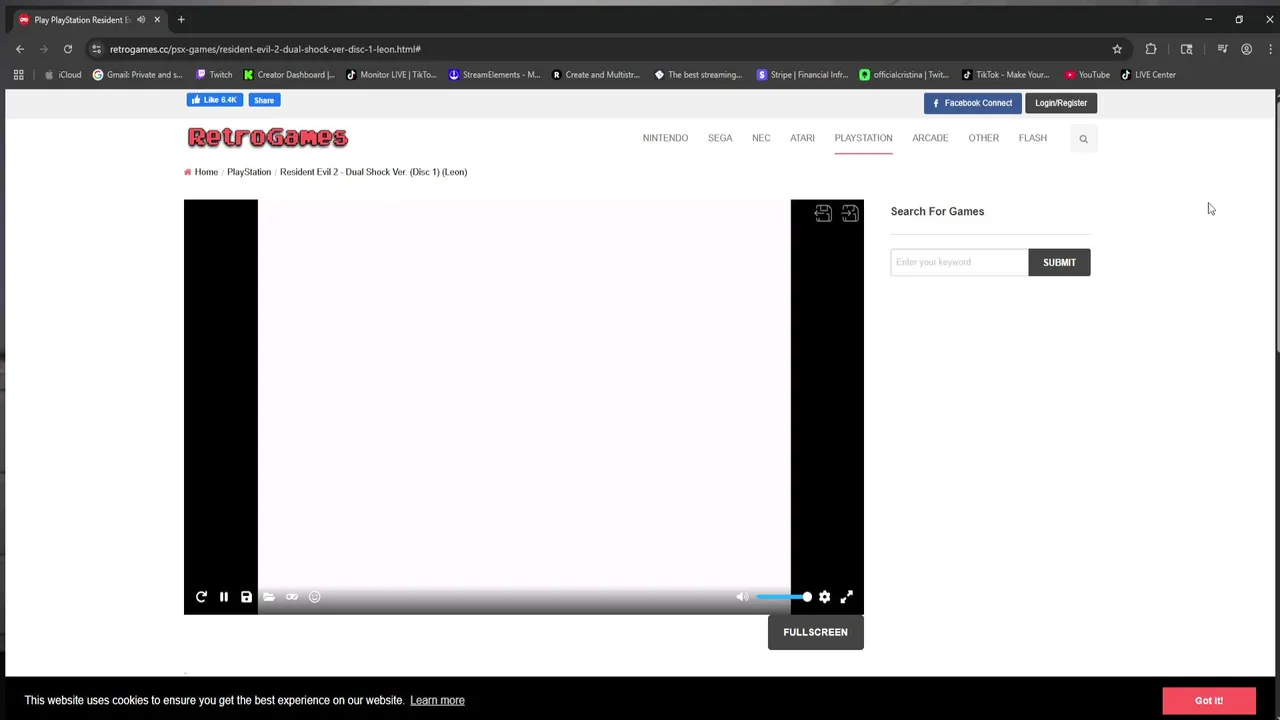Open the browser extensions puzzle icon
This screenshot has height=720, width=1280.
pos(1151,49)
